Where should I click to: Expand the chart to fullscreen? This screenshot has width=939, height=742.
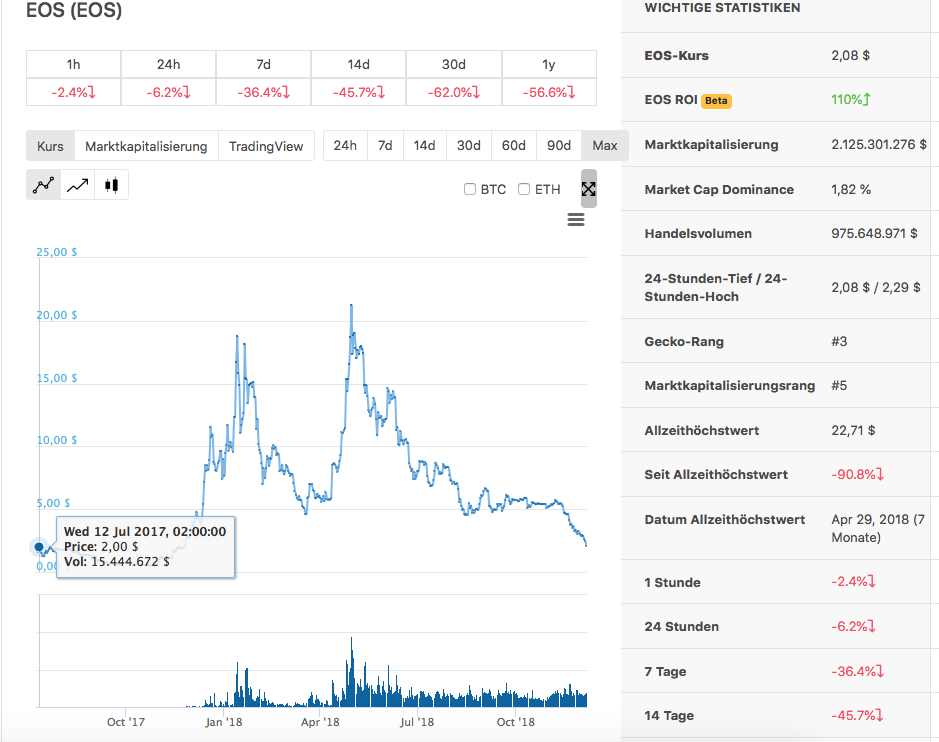pos(588,189)
